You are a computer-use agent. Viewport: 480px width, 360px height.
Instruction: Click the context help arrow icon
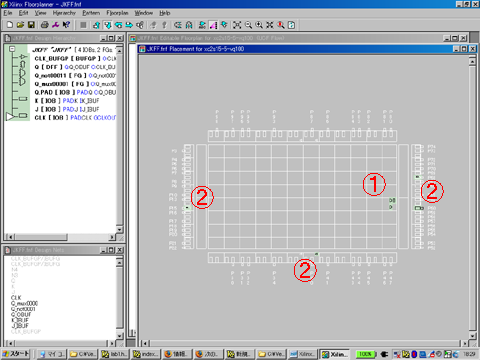pyautogui.click(x=67, y=25)
